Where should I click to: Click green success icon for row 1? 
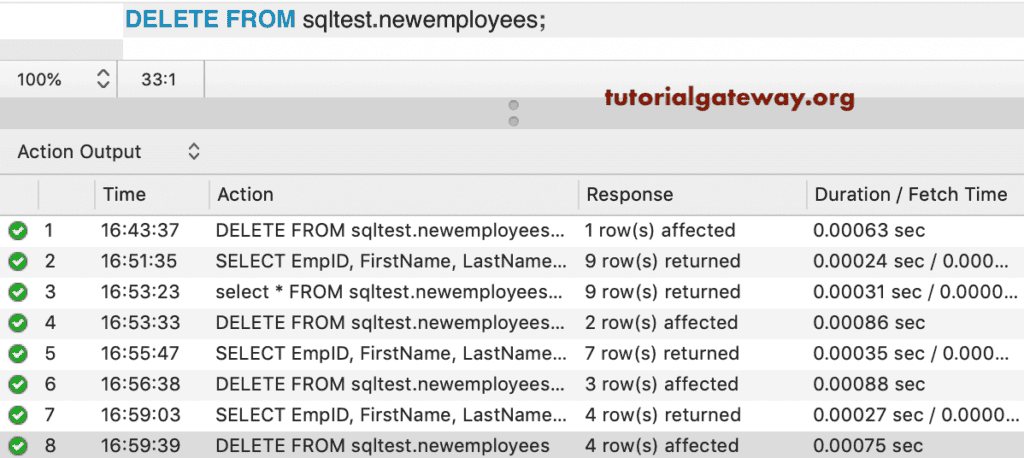[x=18, y=231]
